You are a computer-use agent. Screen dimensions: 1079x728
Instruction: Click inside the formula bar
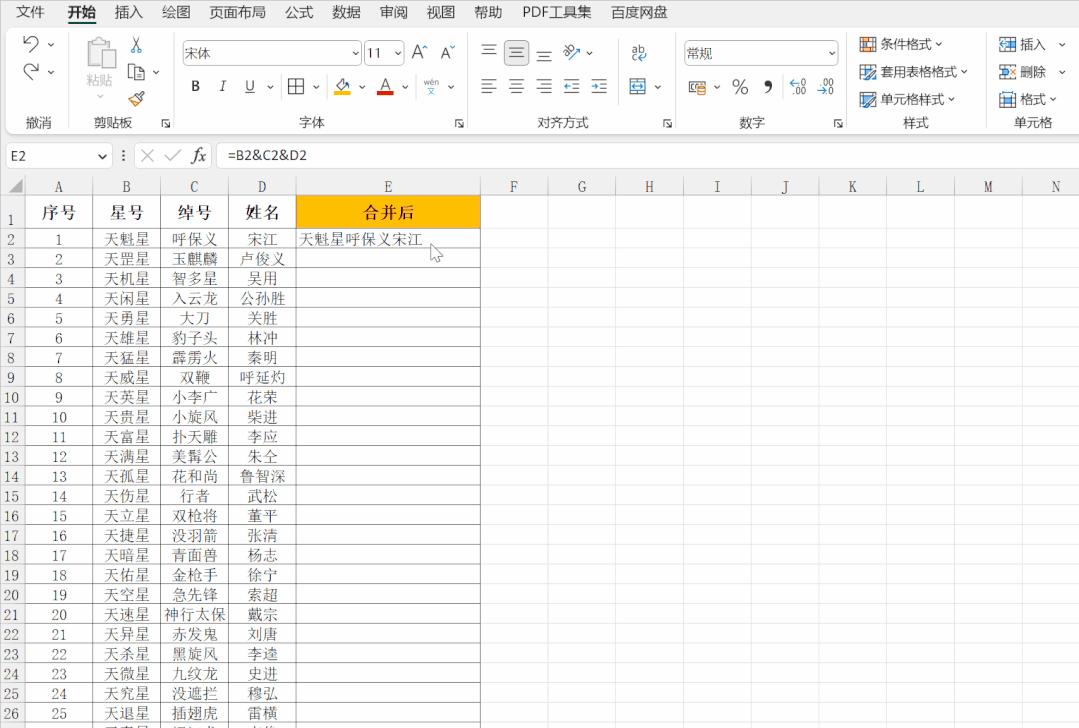click(400, 155)
